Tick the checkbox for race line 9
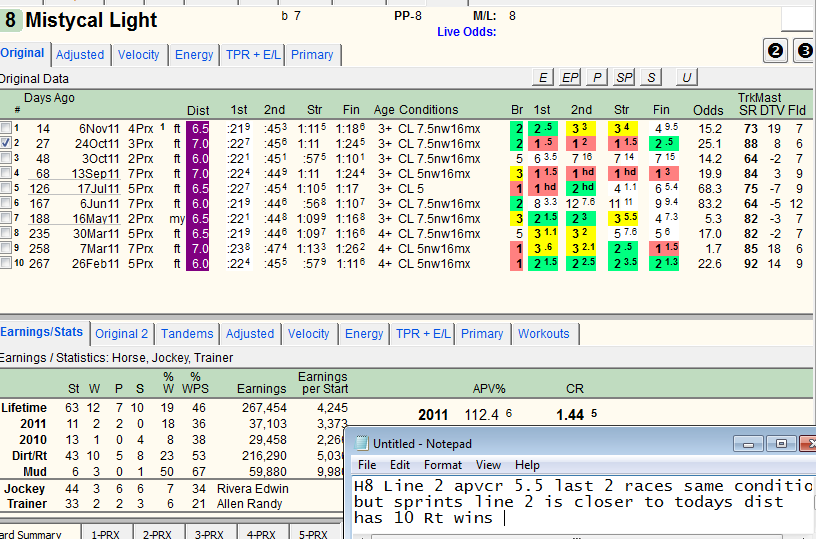This screenshot has width=816, height=539. click(5, 248)
